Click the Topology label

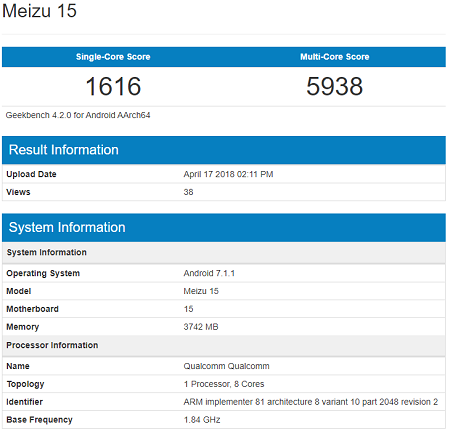[x=25, y=384]
